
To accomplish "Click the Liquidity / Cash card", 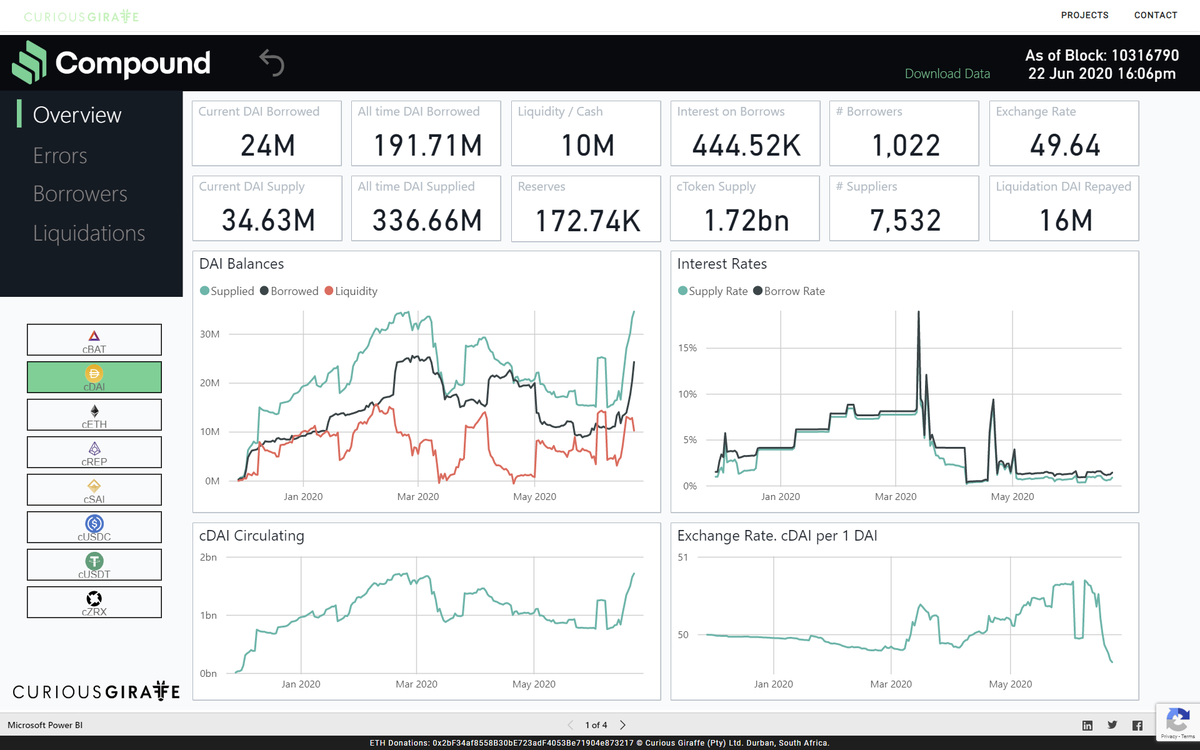I will click(586, 132).
